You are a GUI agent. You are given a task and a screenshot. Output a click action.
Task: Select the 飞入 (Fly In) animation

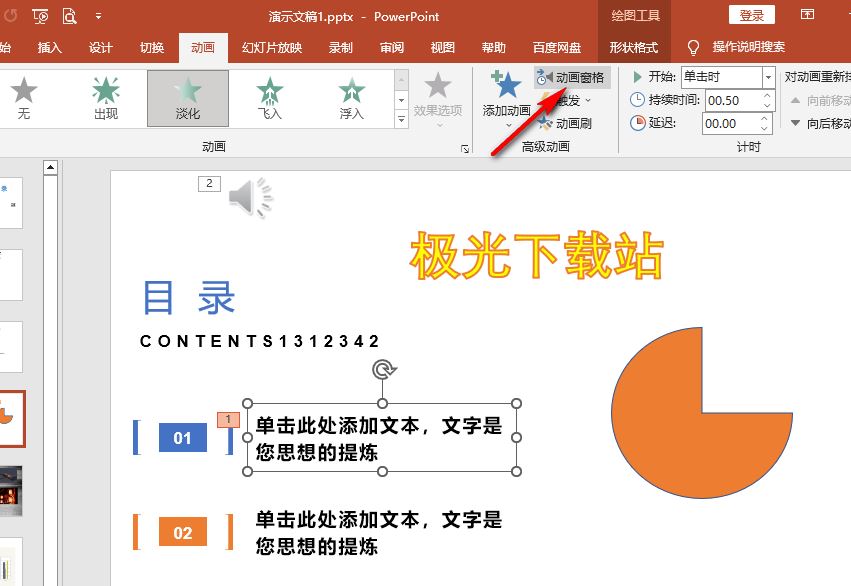coord(270,98)
